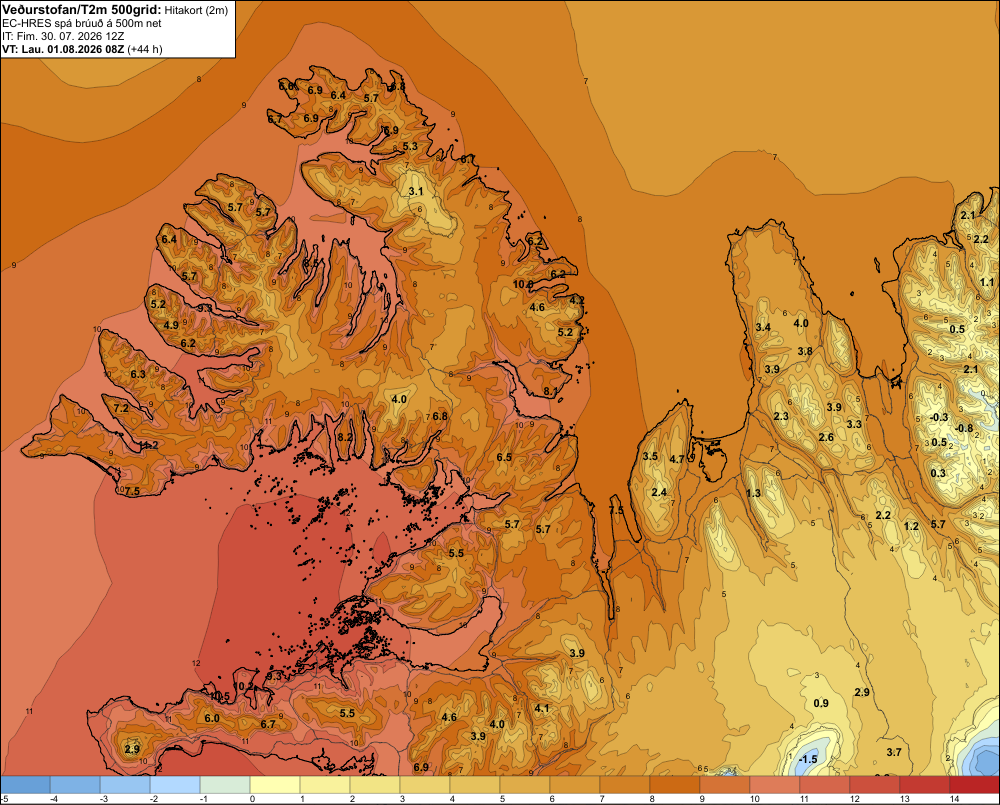Select the 'EC-HRES spá brúuð á 500m net' line
Viewport: 1000px width, 805px height.
[x=82, y=23]
